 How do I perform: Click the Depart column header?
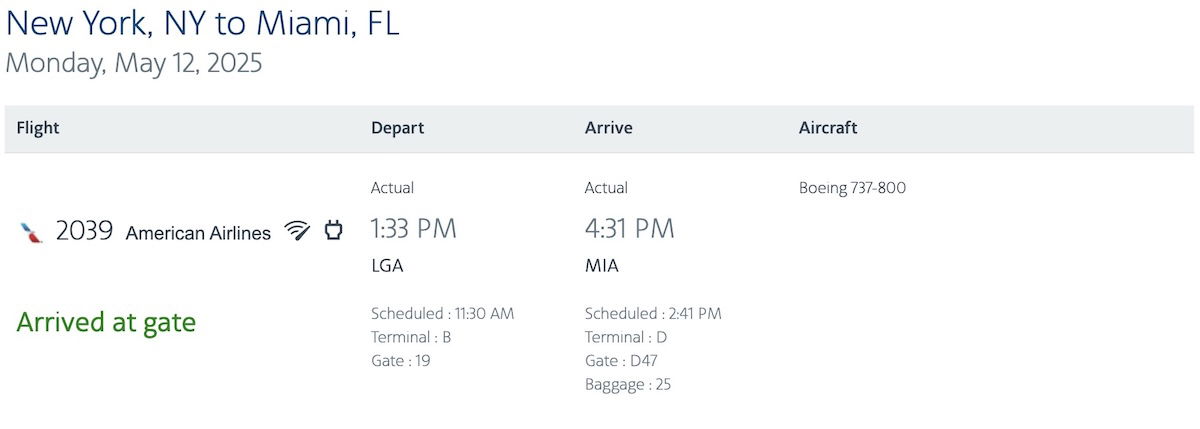tap(397, 128)
